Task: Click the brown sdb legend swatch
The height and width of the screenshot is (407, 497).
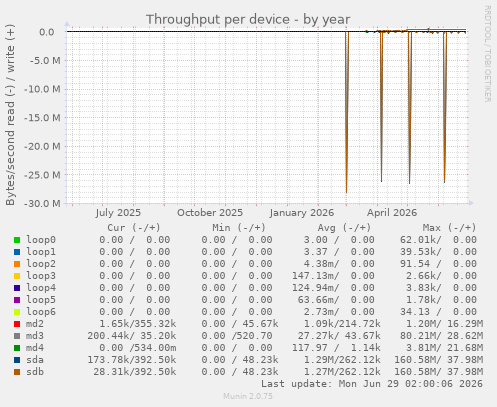Action: 17,372
